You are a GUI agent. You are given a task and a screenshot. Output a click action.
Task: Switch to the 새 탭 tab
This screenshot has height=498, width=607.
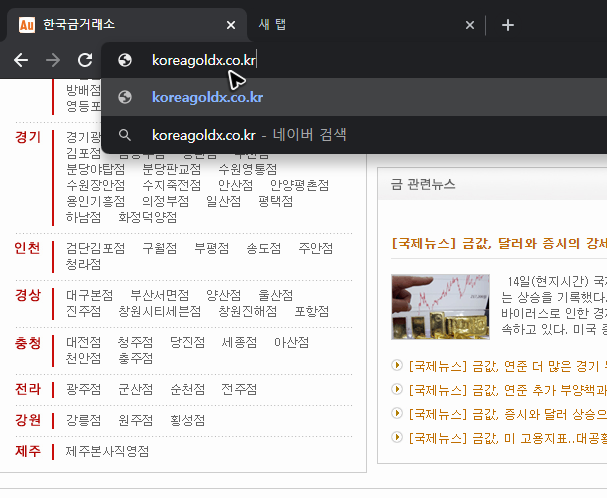click(364, 25)
